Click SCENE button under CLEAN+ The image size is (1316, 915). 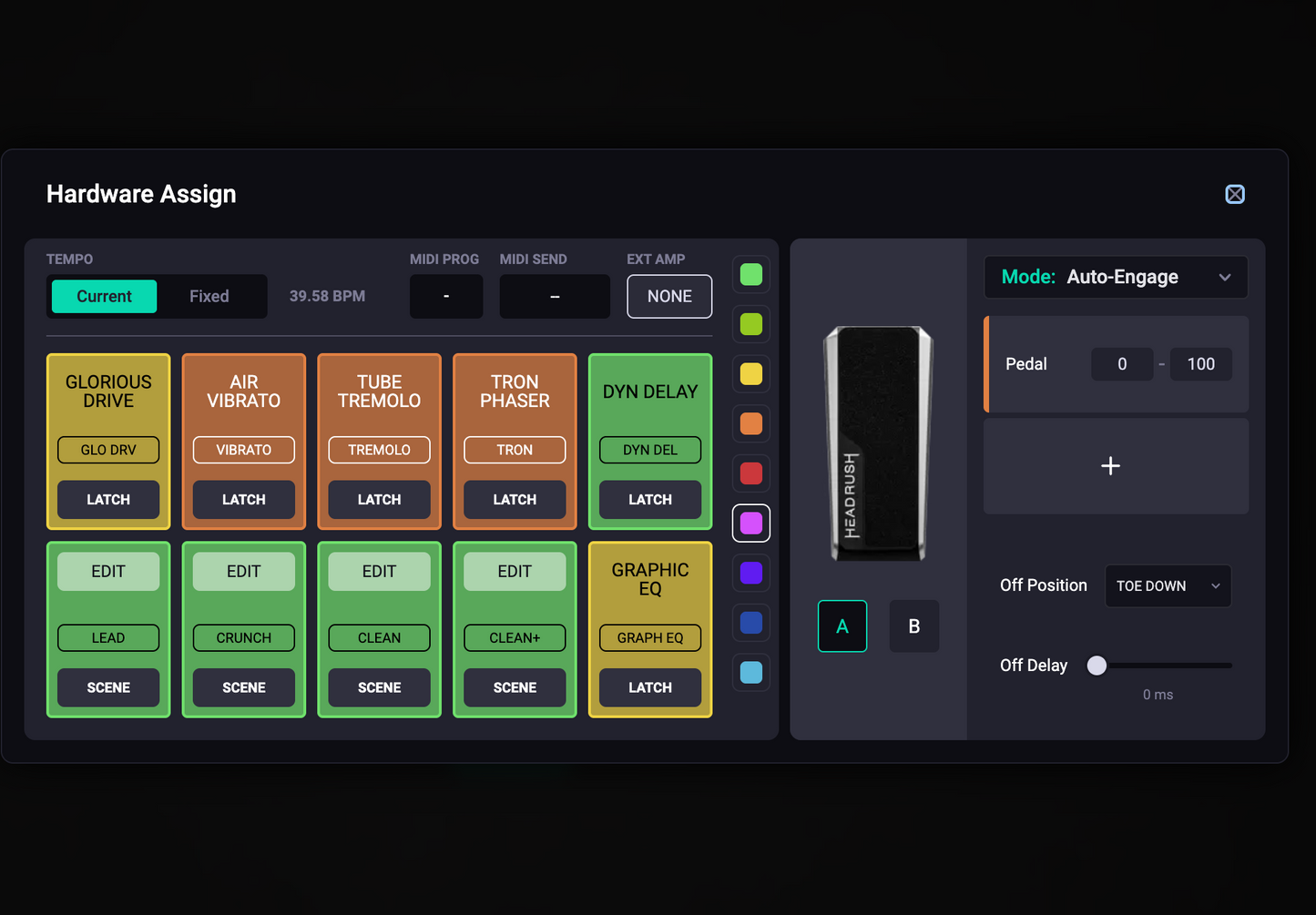[x=515, y=688]
